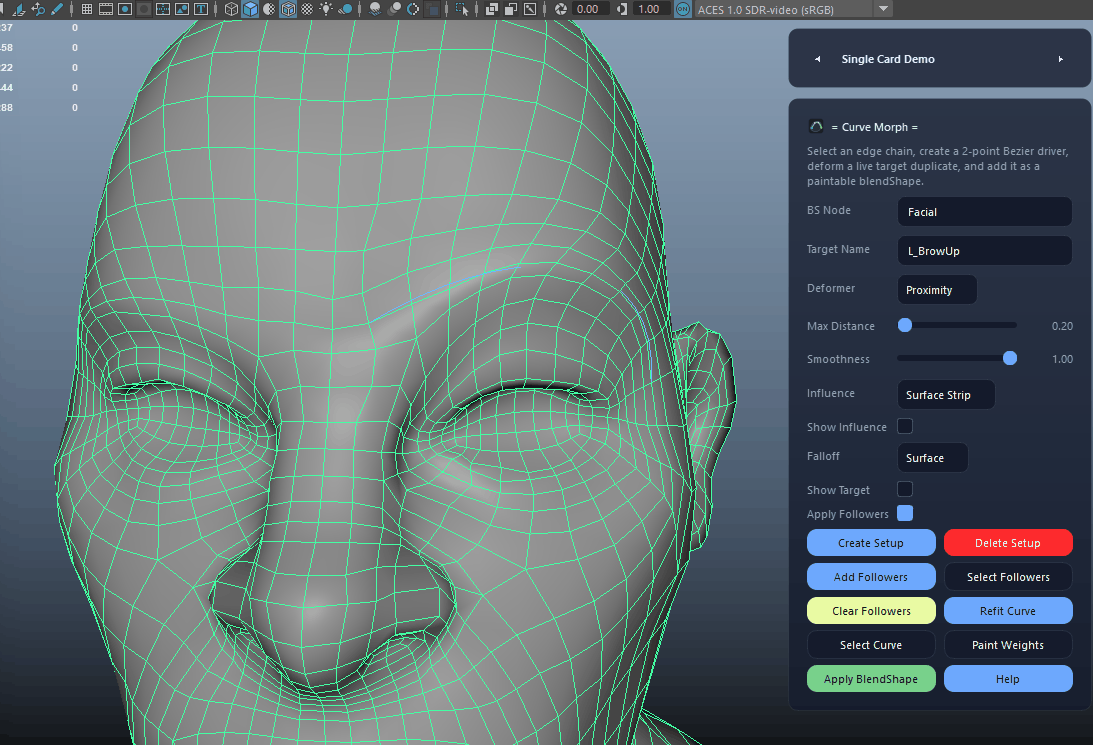Go to previous card with left arrow
Image resolution: width=1093 pixels, height=745 pixels.
(818, 59)
